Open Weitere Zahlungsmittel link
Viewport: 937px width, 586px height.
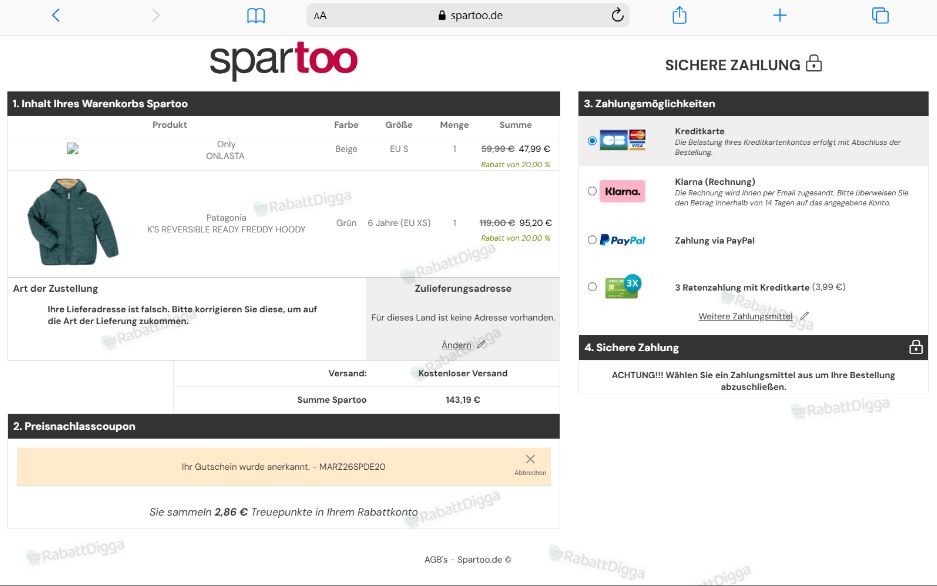745,316
